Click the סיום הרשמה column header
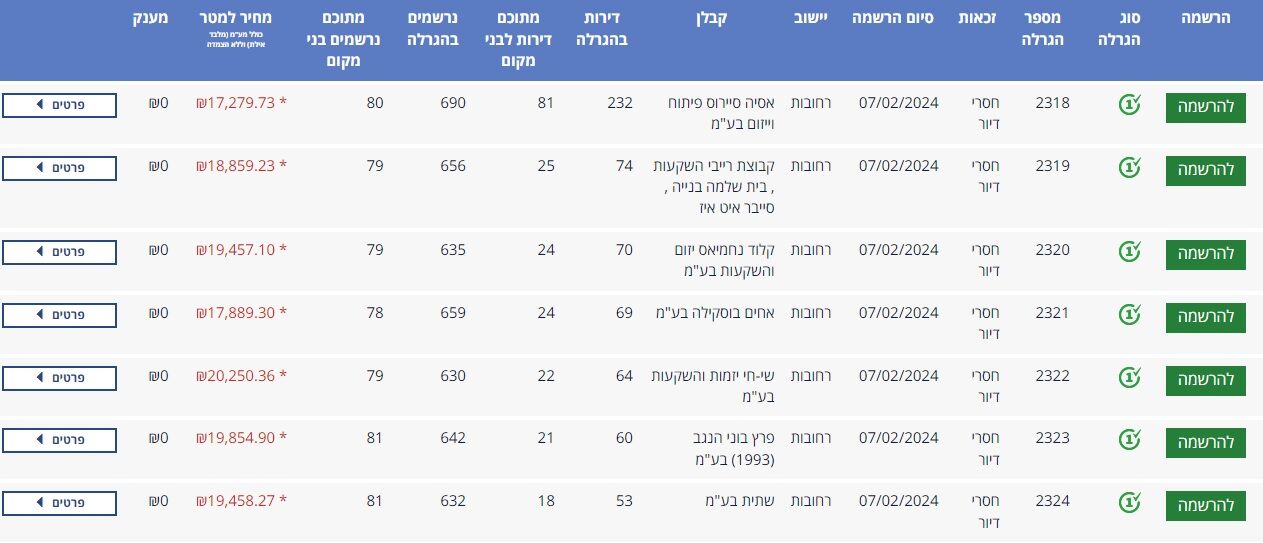 pos(893,19)
